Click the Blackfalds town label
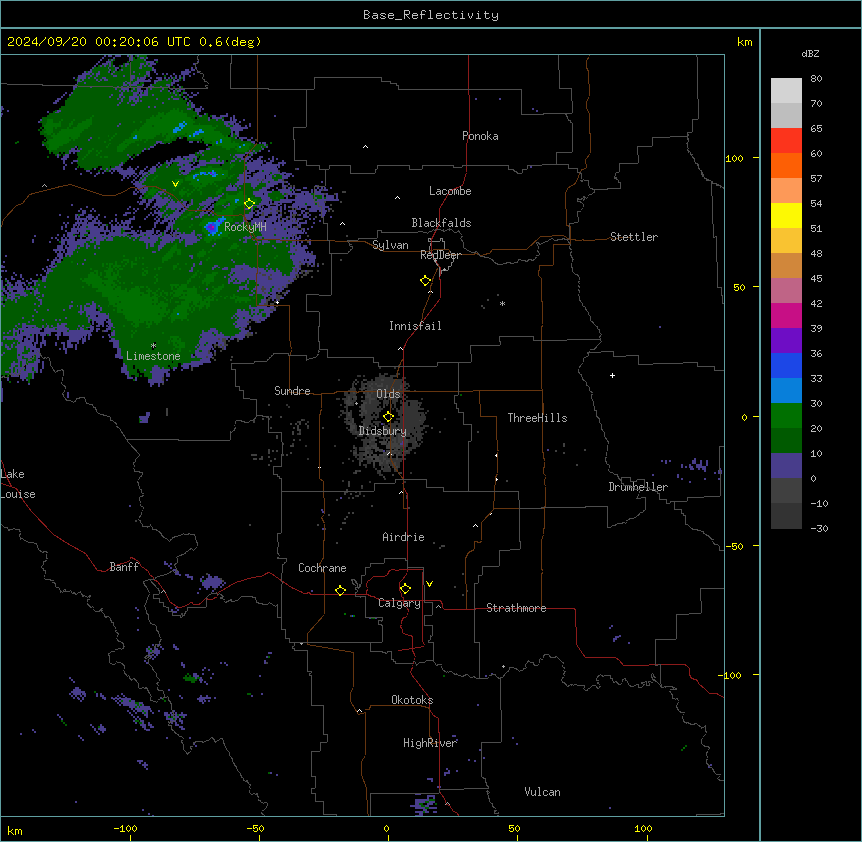This screenshot has height=842, width=862. coord(441,223)
